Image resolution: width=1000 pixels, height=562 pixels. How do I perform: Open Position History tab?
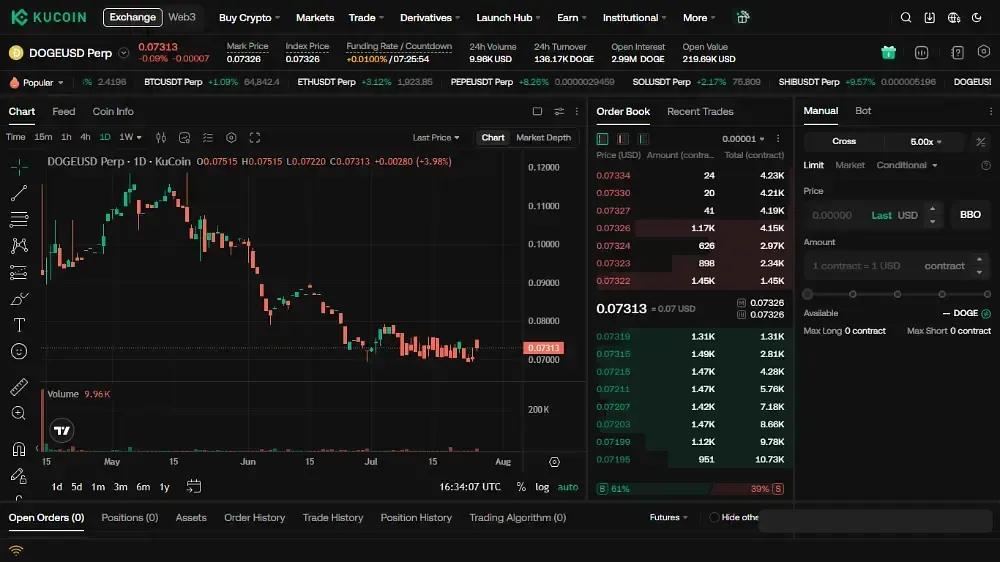pyautogui.click(x=416, y=517)
